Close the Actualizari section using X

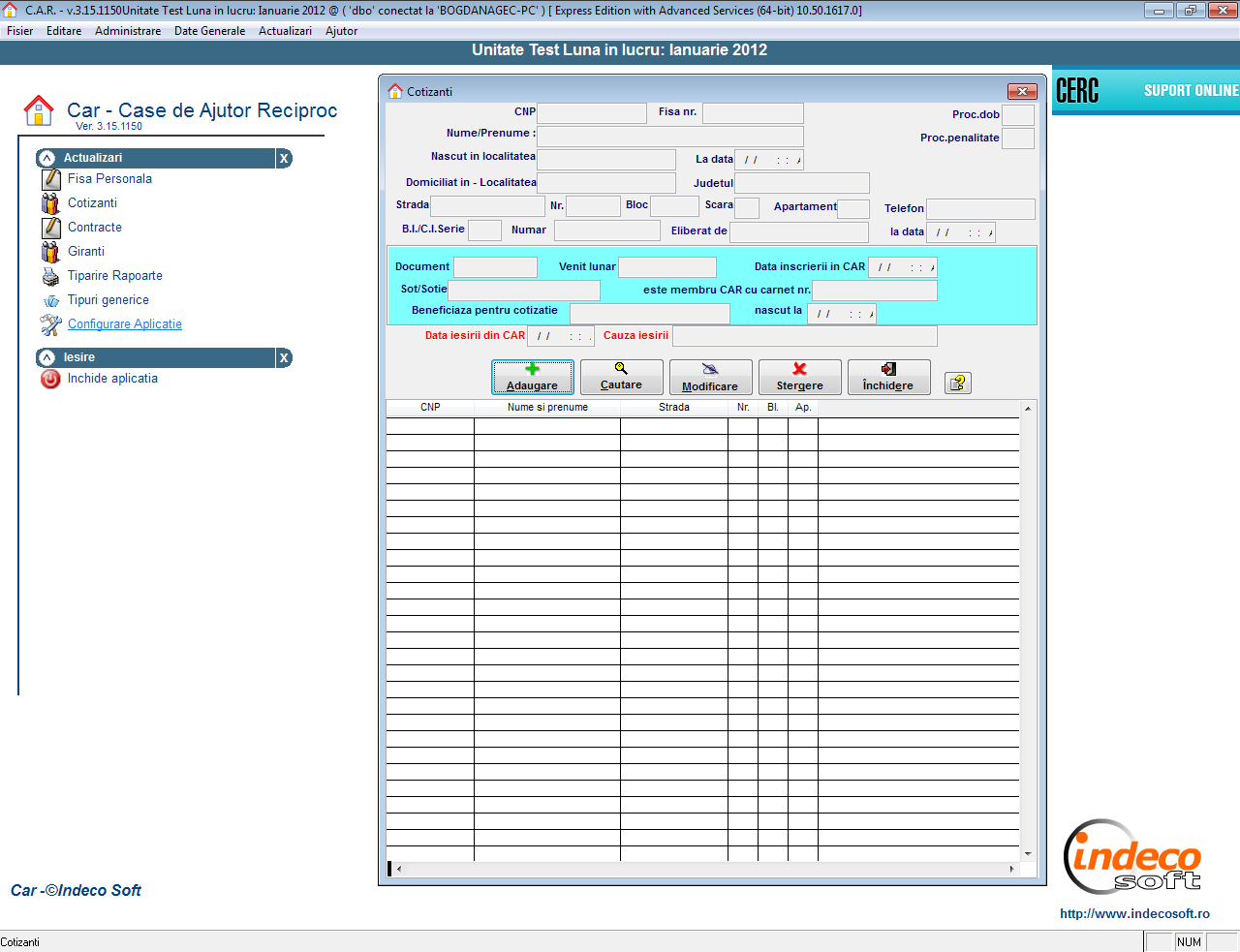[x=284, y=159]
